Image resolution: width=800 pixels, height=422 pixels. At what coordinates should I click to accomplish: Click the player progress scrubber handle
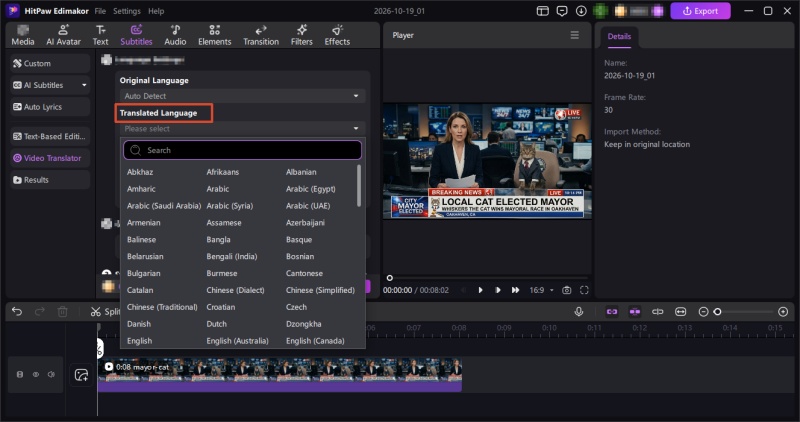pyautogui.click(x=390, y=278)
